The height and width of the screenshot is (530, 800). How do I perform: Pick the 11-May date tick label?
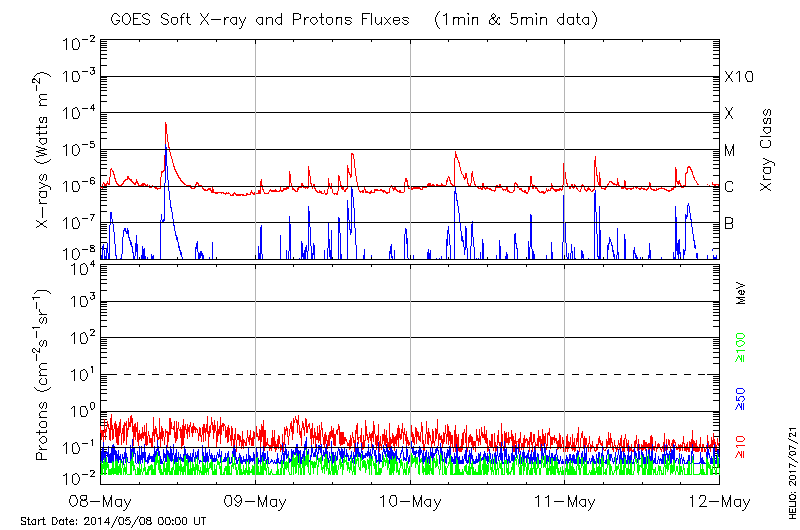tap(565, 500)
